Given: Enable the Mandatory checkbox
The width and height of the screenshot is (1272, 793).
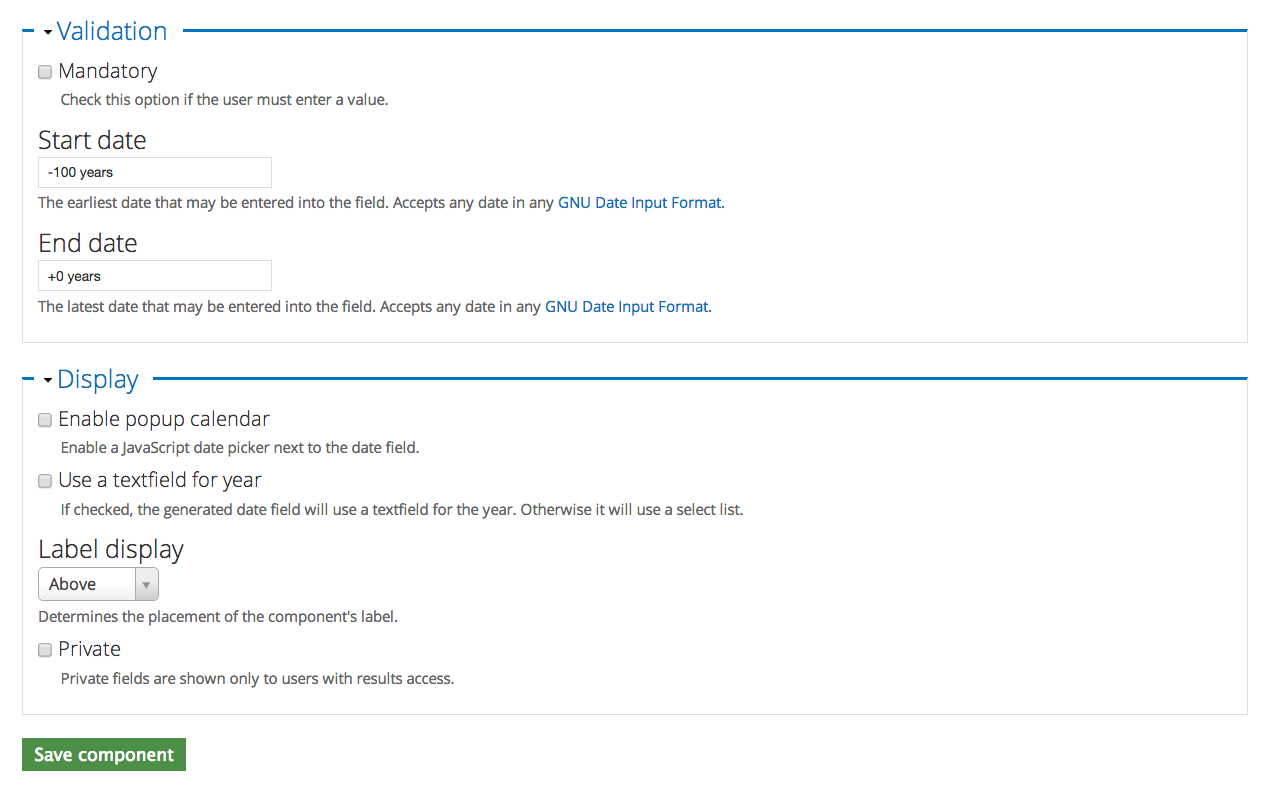Looking at the screenshot, I should tap(45, 72).
